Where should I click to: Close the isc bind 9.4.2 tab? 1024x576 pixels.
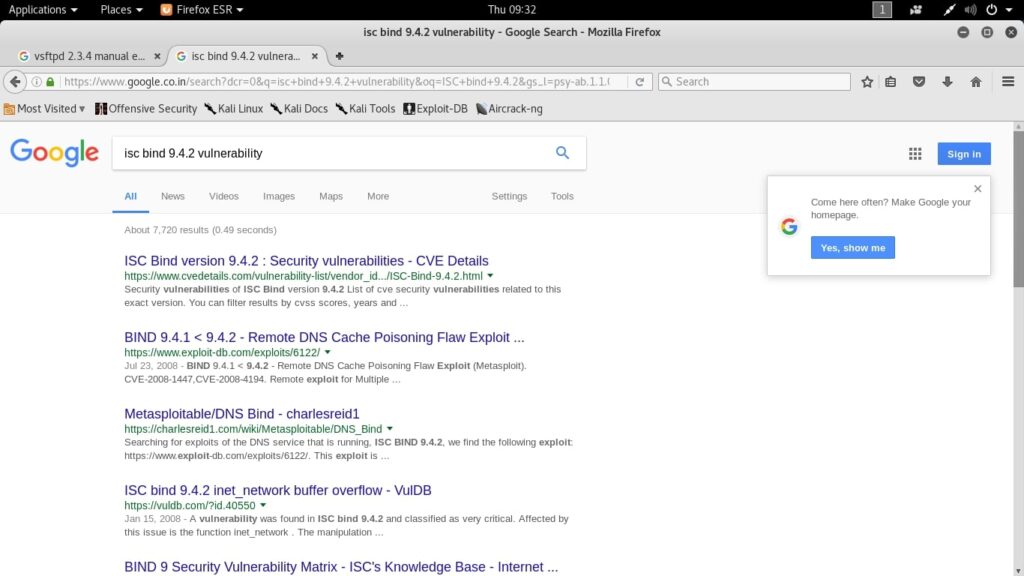(314, 56)
